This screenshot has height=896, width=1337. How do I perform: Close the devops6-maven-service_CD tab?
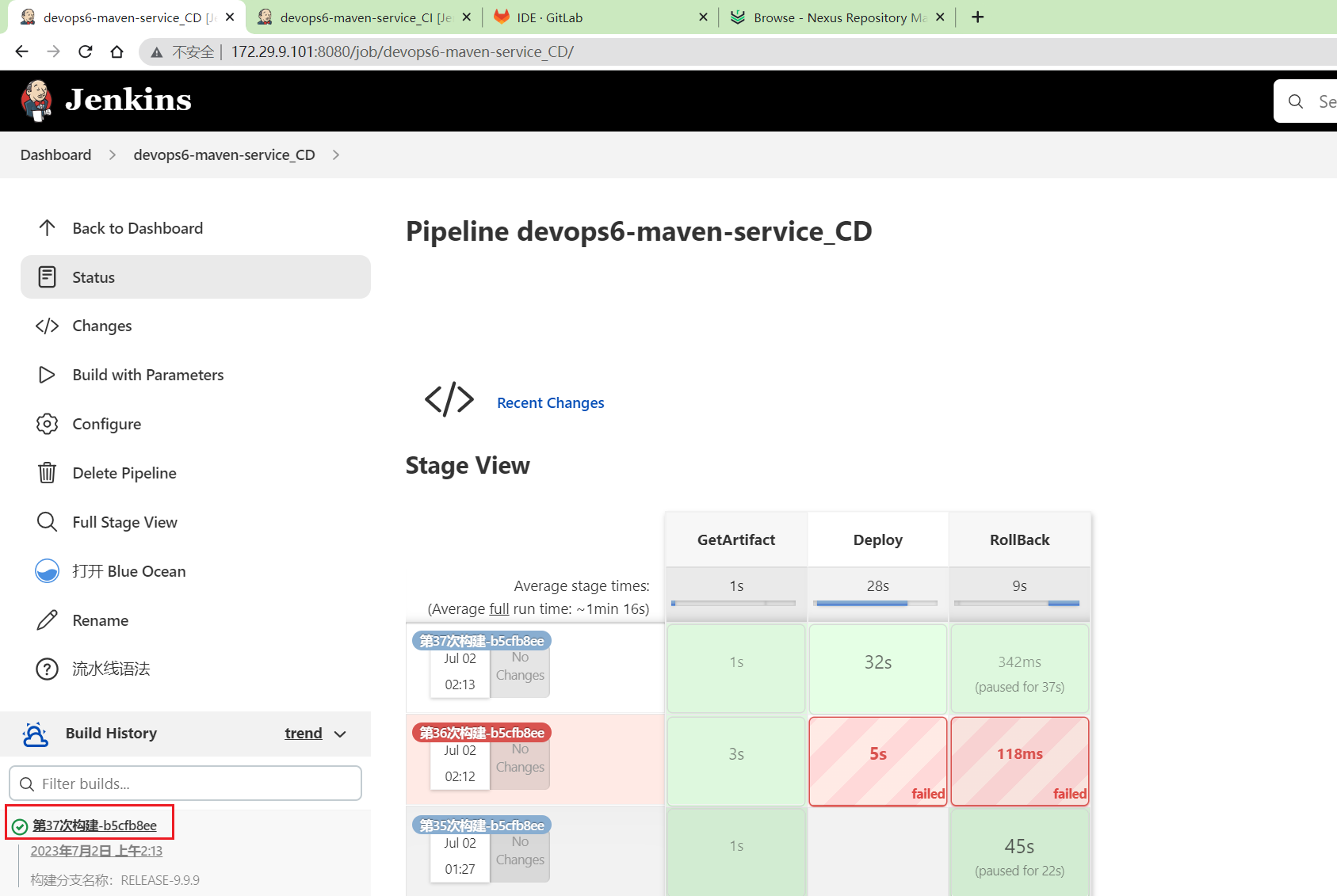click(x=230, y=17)
